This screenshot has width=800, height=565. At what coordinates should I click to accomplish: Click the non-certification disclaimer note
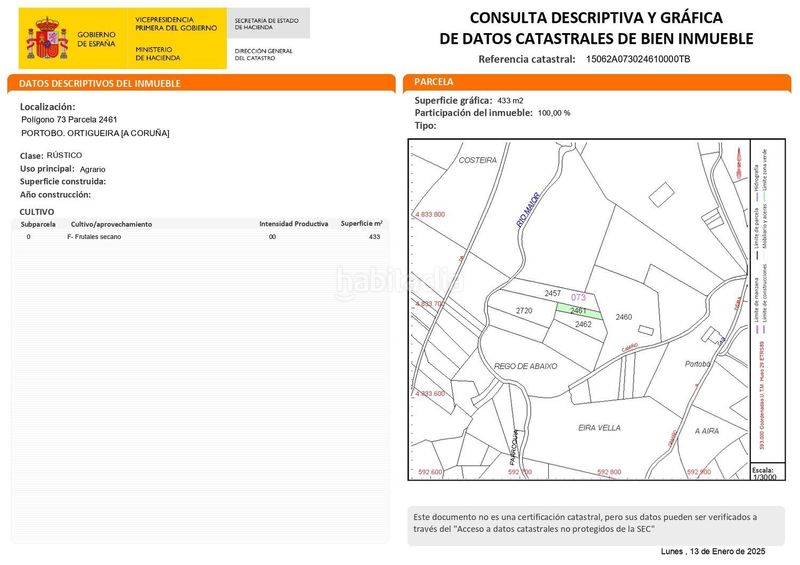point(595,524)
